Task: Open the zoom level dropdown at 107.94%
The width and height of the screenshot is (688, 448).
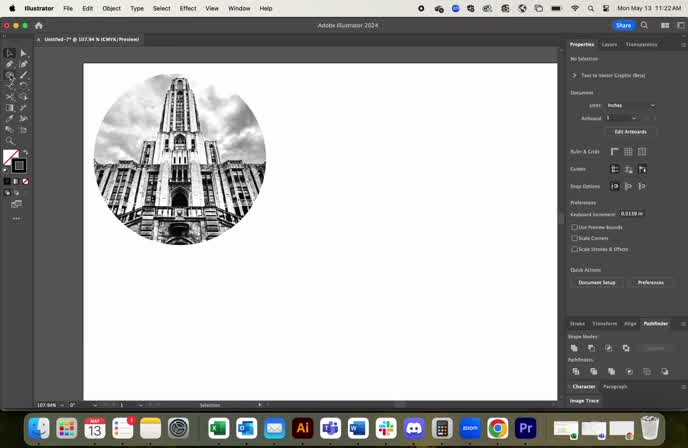Action: [x=62, y=405]
